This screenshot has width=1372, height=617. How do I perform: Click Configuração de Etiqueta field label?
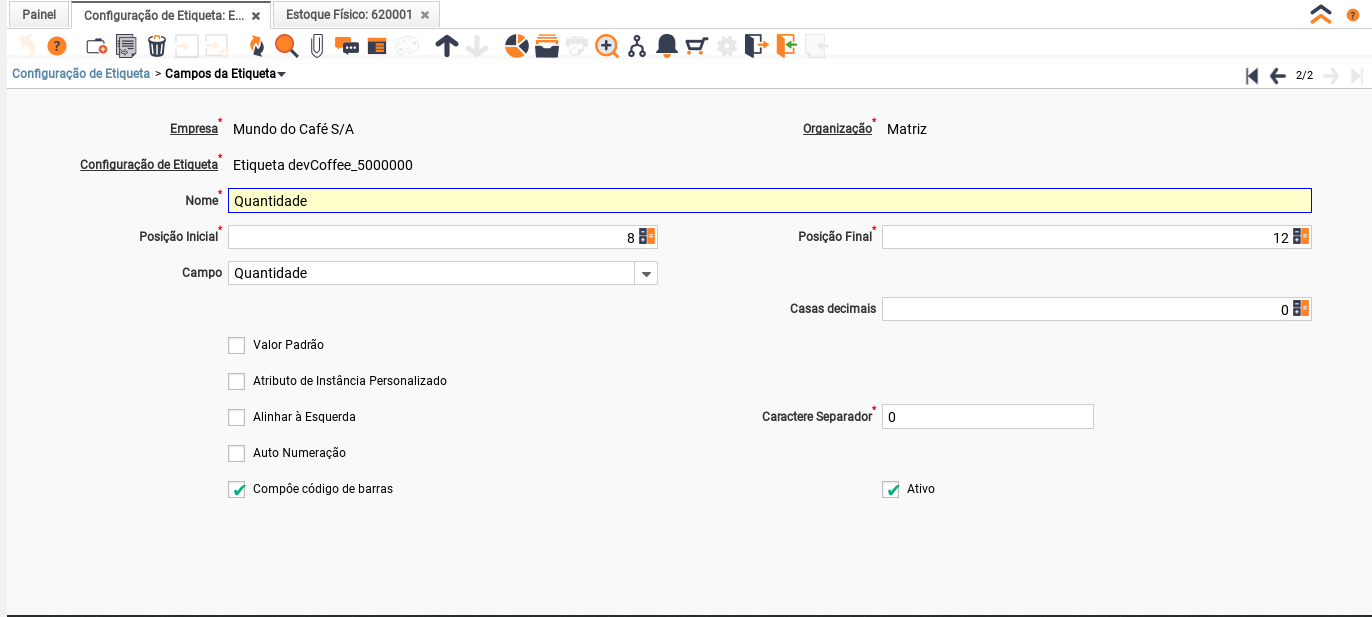point(149,165)
